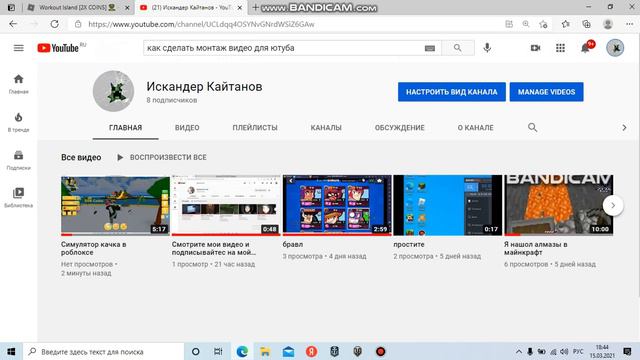
Task: Click the Windows taskbar search box
Action: [104, 351]
